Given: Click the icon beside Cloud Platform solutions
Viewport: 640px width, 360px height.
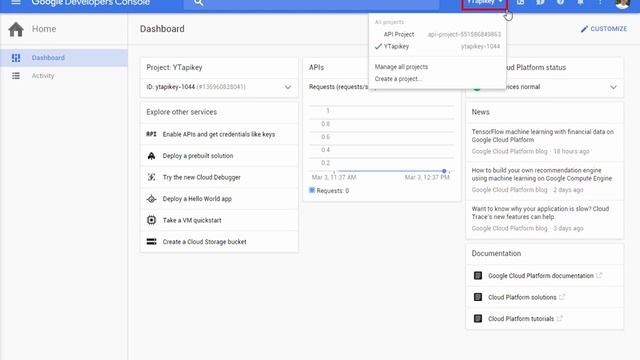Looking at the screenshot, I should (478, 297).
